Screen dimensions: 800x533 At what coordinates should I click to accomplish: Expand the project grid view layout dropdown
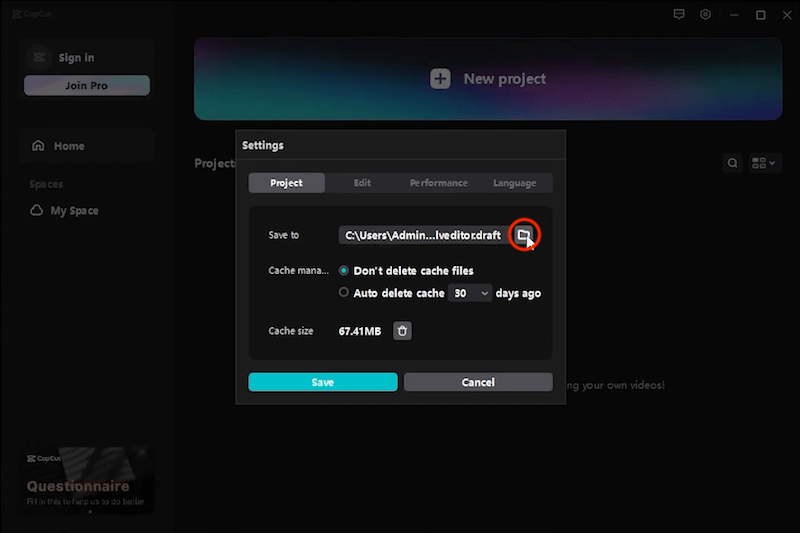(x=764, y=163)
